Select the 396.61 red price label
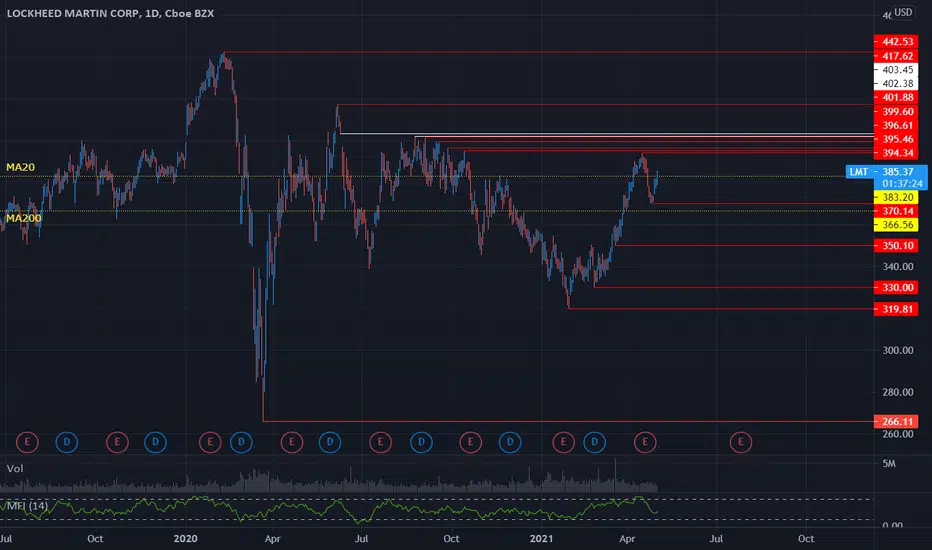932x550 pixels. click(896, 125)
